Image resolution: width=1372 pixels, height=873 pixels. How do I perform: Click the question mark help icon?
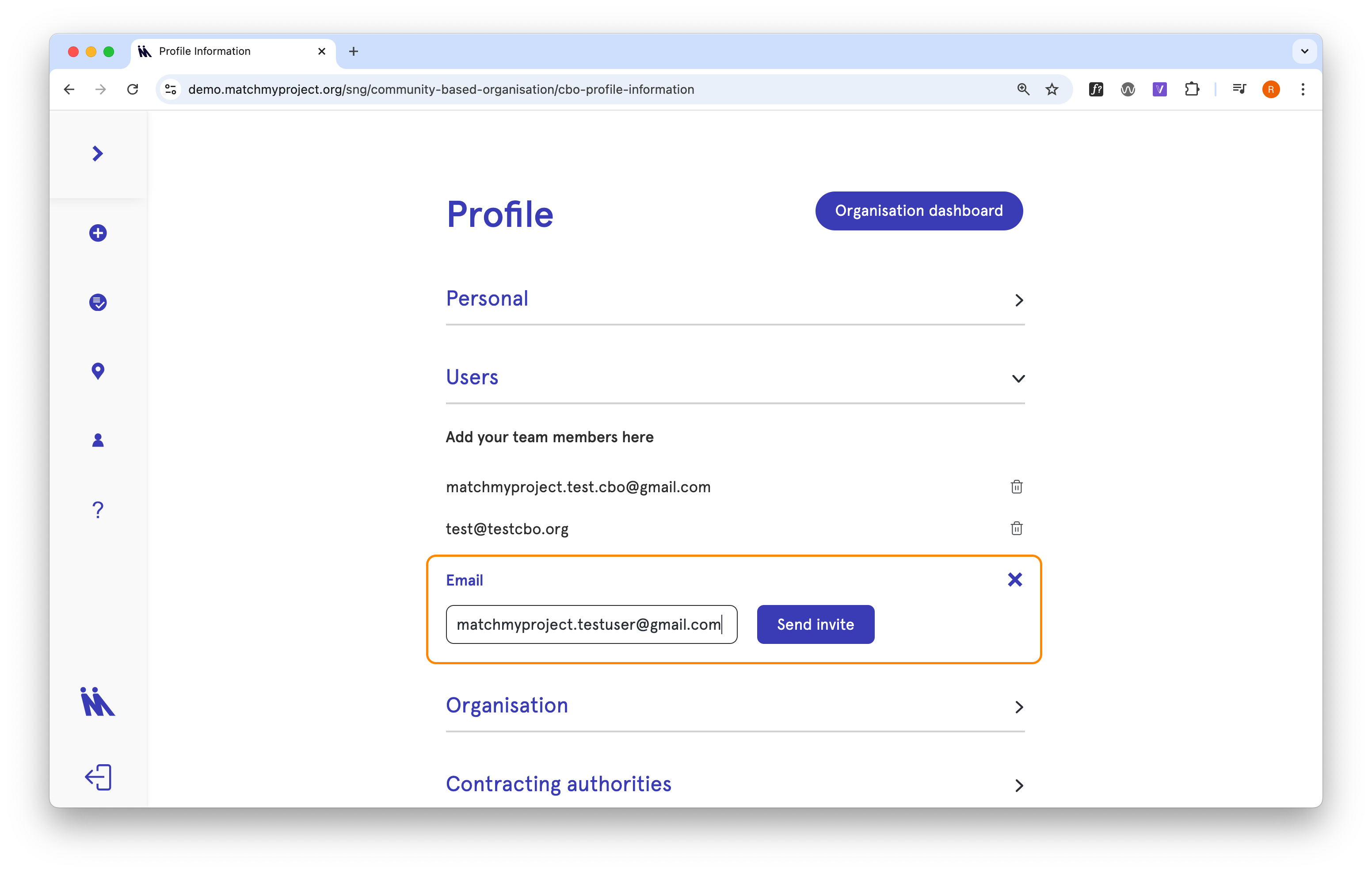tap(98, 509)
